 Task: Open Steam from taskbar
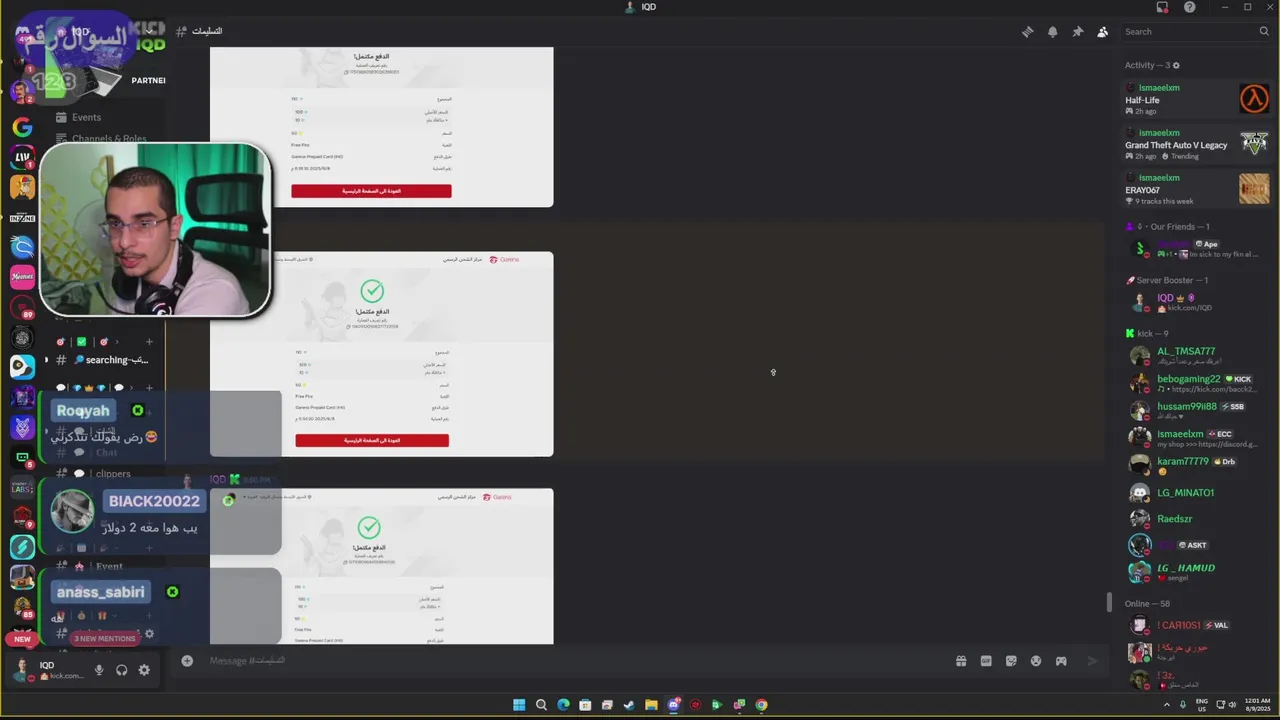point(629,705)
